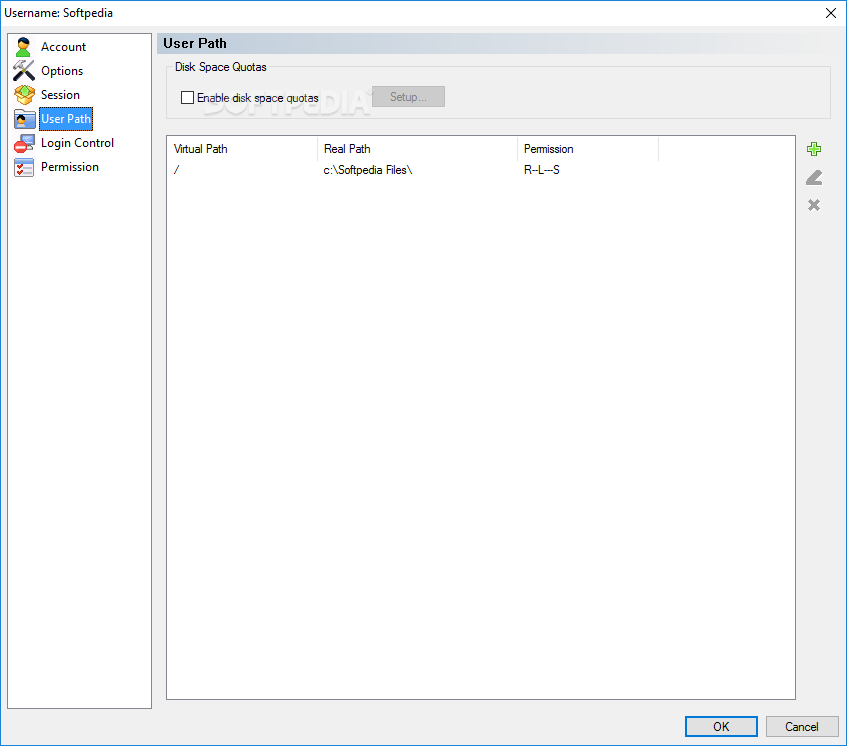Select the User Path section
The image size is (847, 746).
coord(66,119)
